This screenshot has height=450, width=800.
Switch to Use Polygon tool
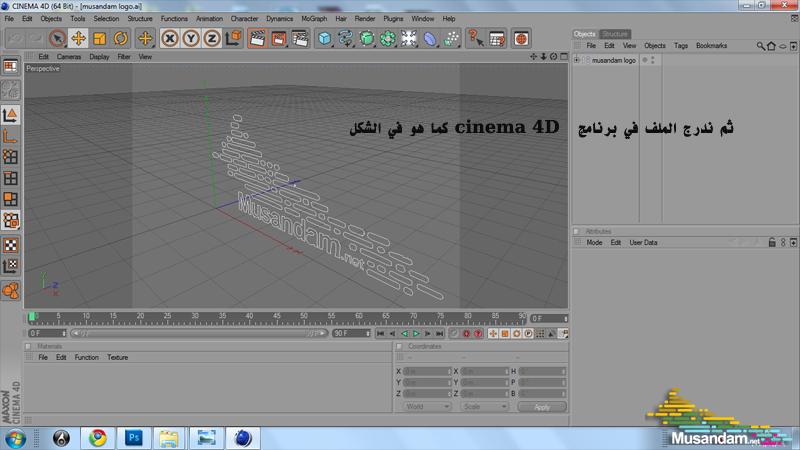click(11, 199)
